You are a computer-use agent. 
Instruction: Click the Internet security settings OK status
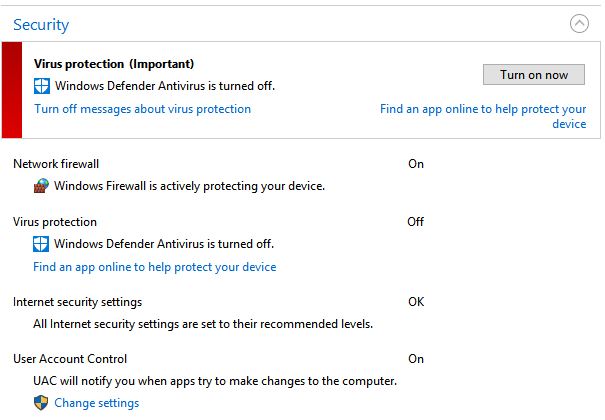(x=416, y=302)
